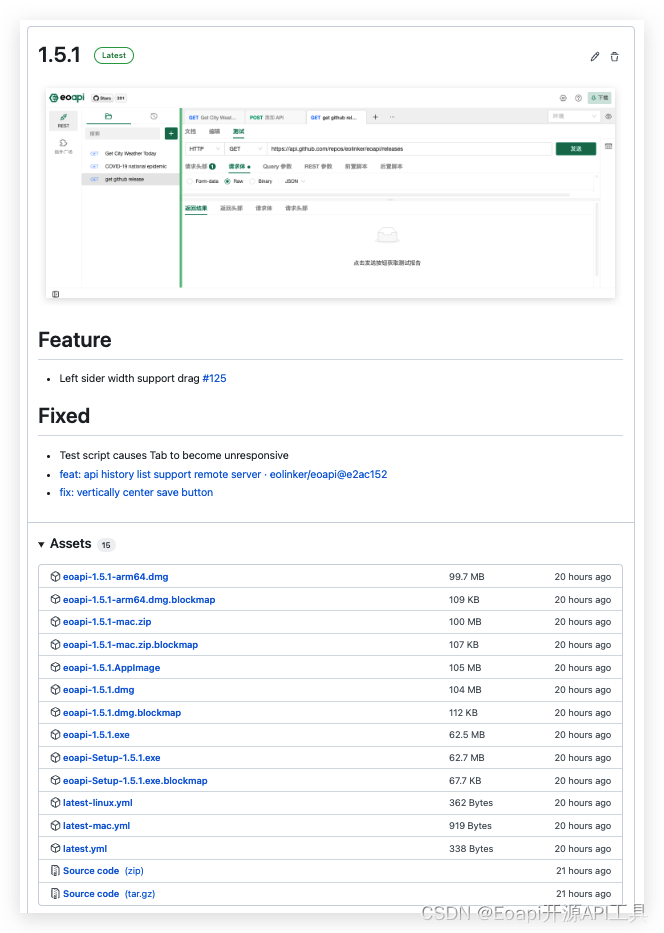The width and height of the screenshot is (664, 933).
Task: Download eoapi-1.5.1-arm64.dmg.blockmap file
Action: [139, 600]
